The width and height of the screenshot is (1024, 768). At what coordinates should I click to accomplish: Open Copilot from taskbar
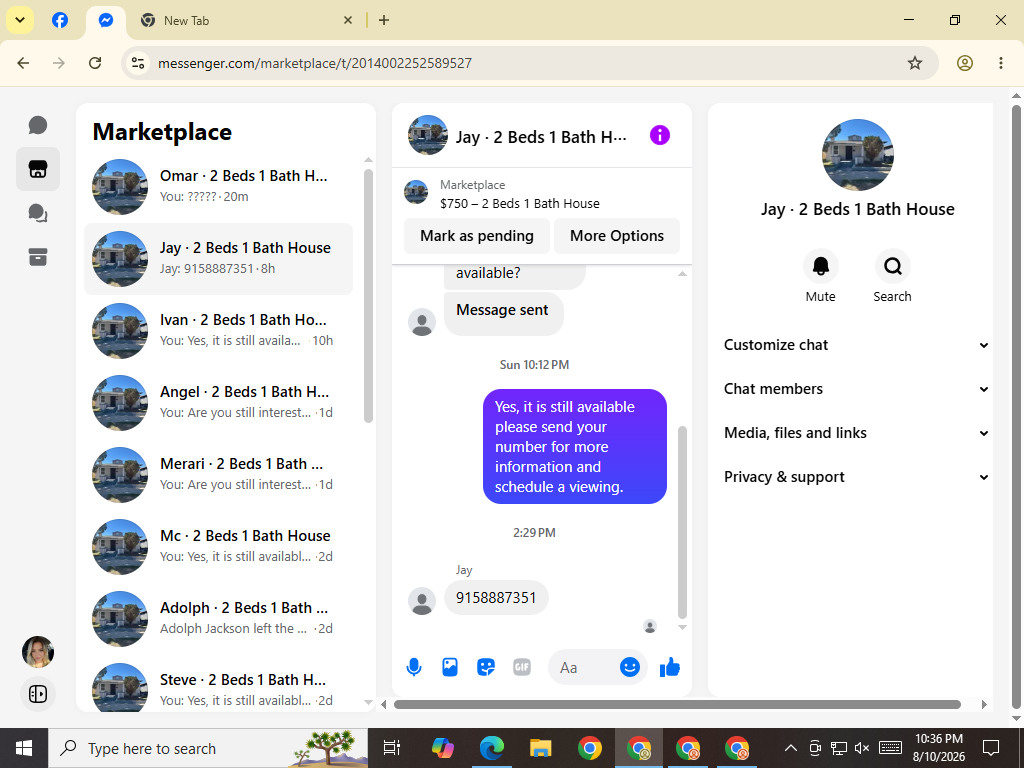[x=443, y=748]
